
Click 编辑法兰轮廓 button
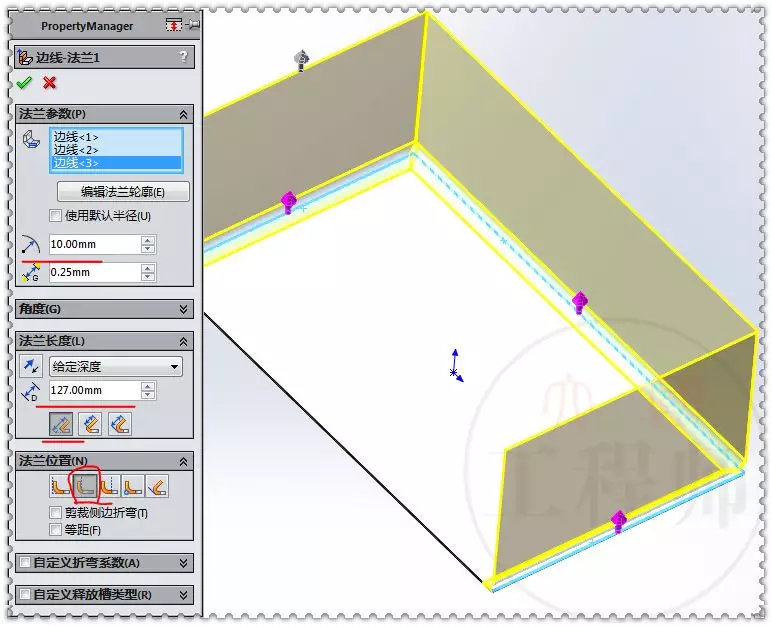[x=123, y=192]
